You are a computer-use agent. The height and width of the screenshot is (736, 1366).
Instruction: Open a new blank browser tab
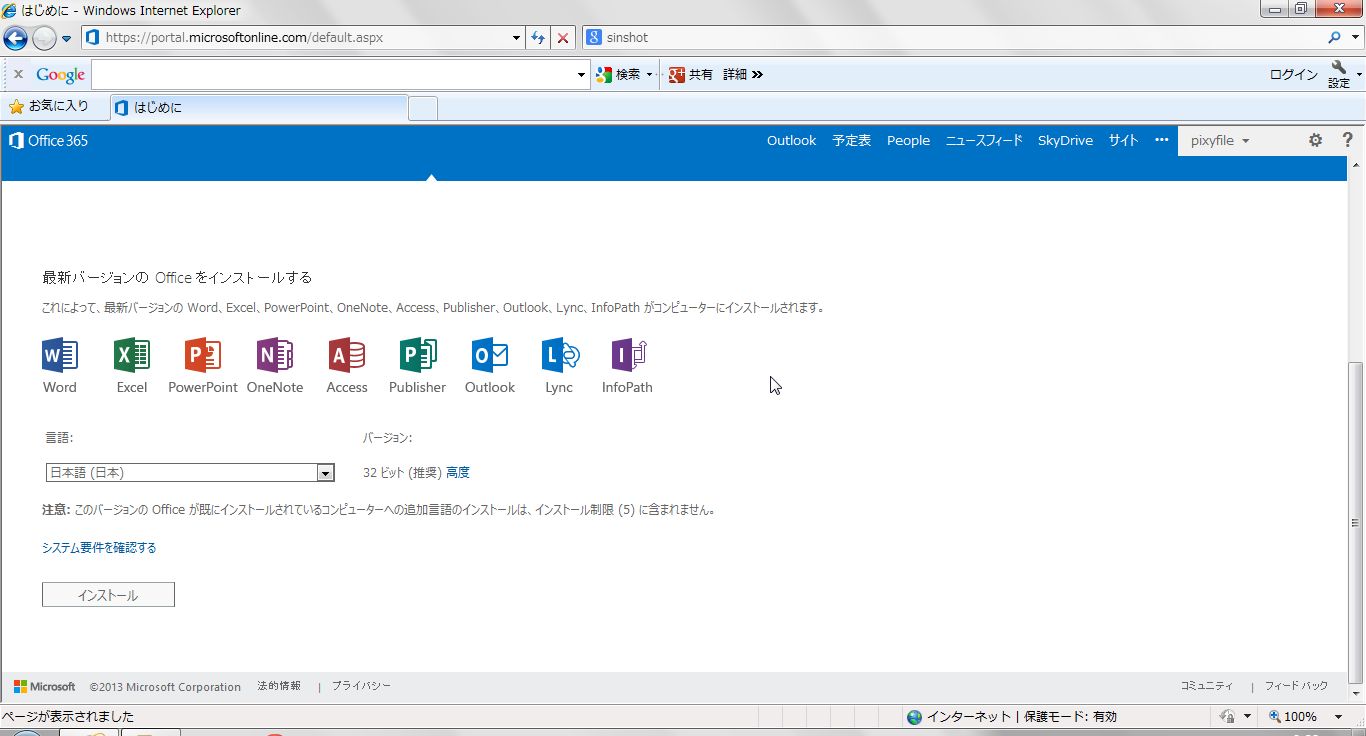pyautogui.click(x=423, y=108)
